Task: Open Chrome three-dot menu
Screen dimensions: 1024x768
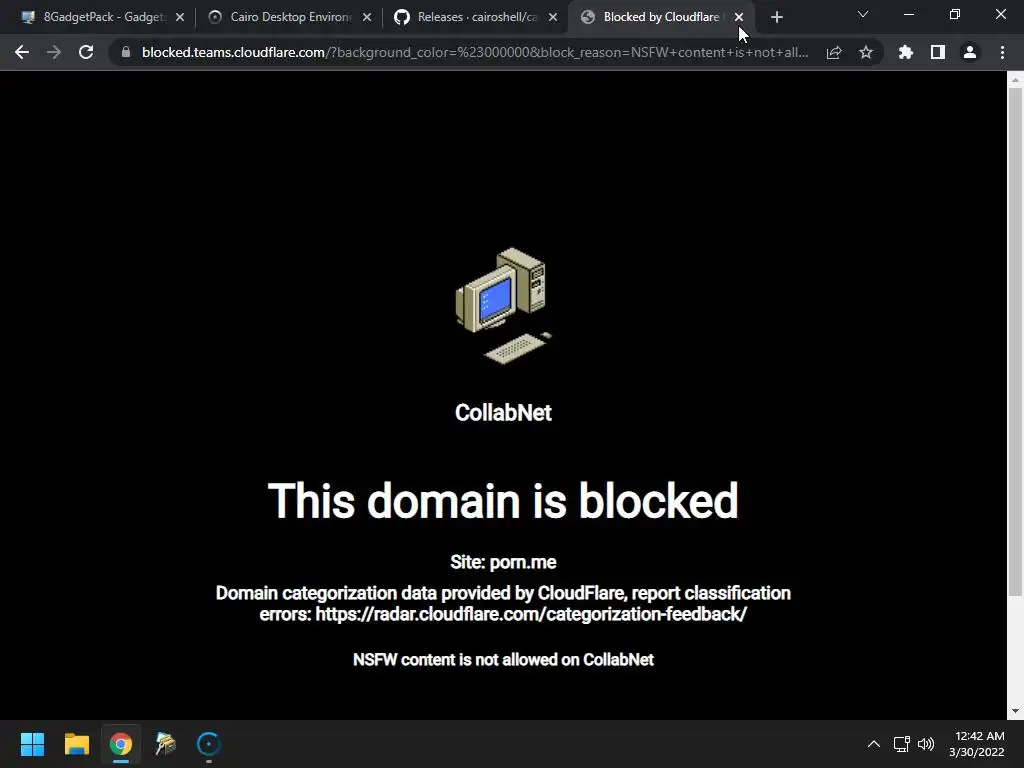Action: [x=1002, y=52]
